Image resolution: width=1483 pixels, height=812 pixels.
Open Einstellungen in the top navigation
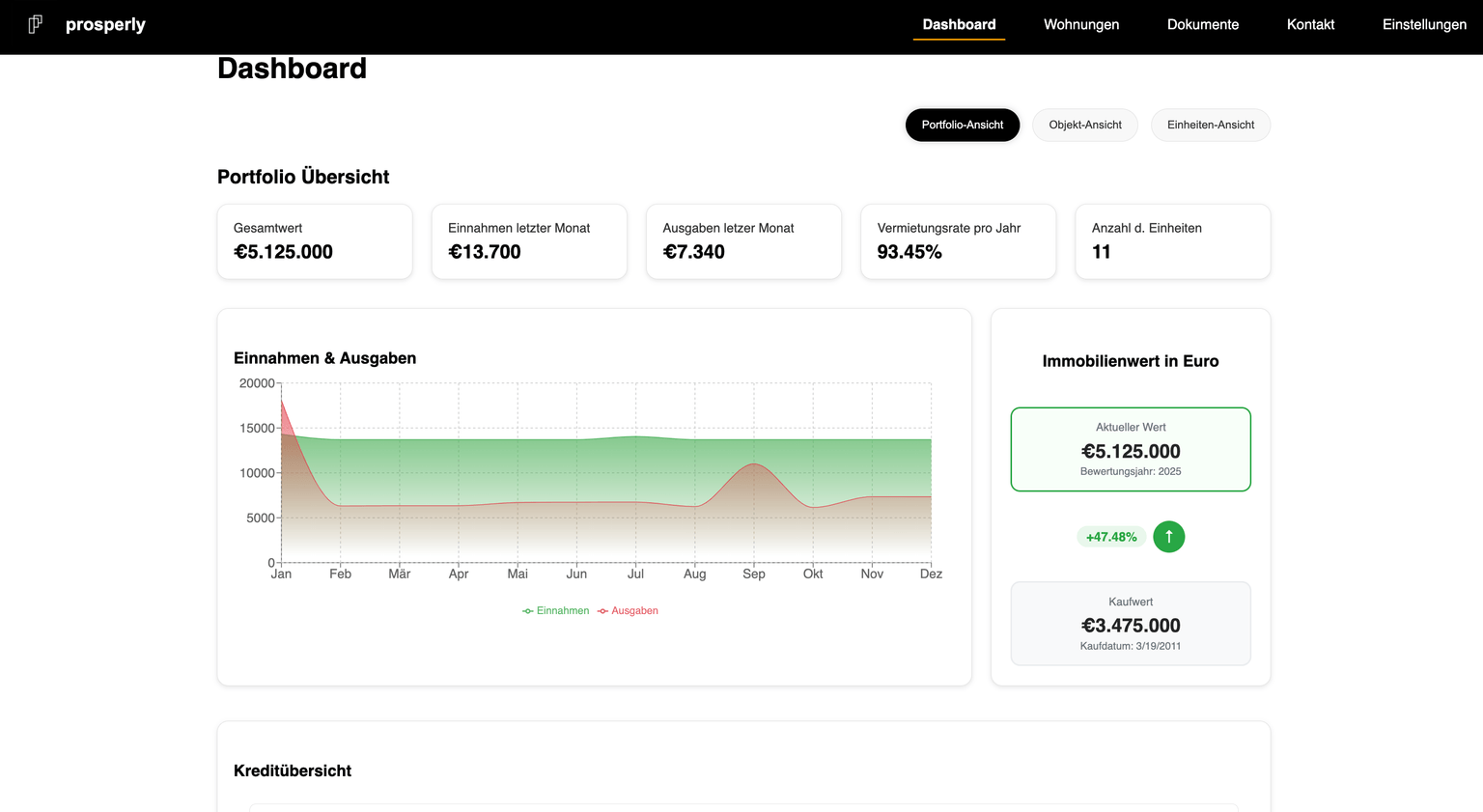click(1424, 25)
